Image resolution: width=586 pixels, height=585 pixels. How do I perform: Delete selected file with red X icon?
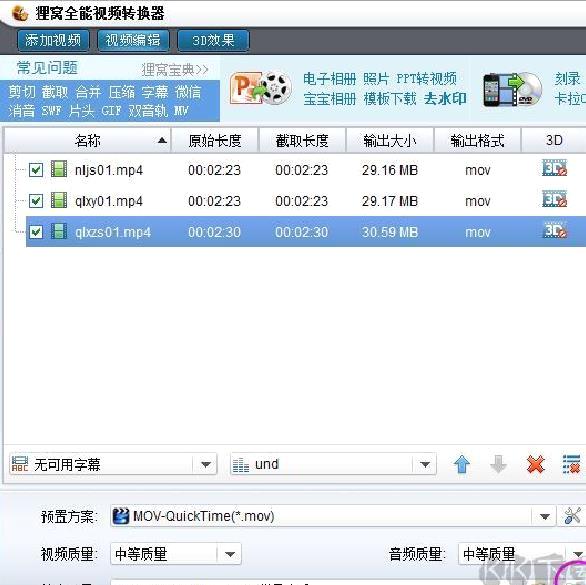(535, 465)
